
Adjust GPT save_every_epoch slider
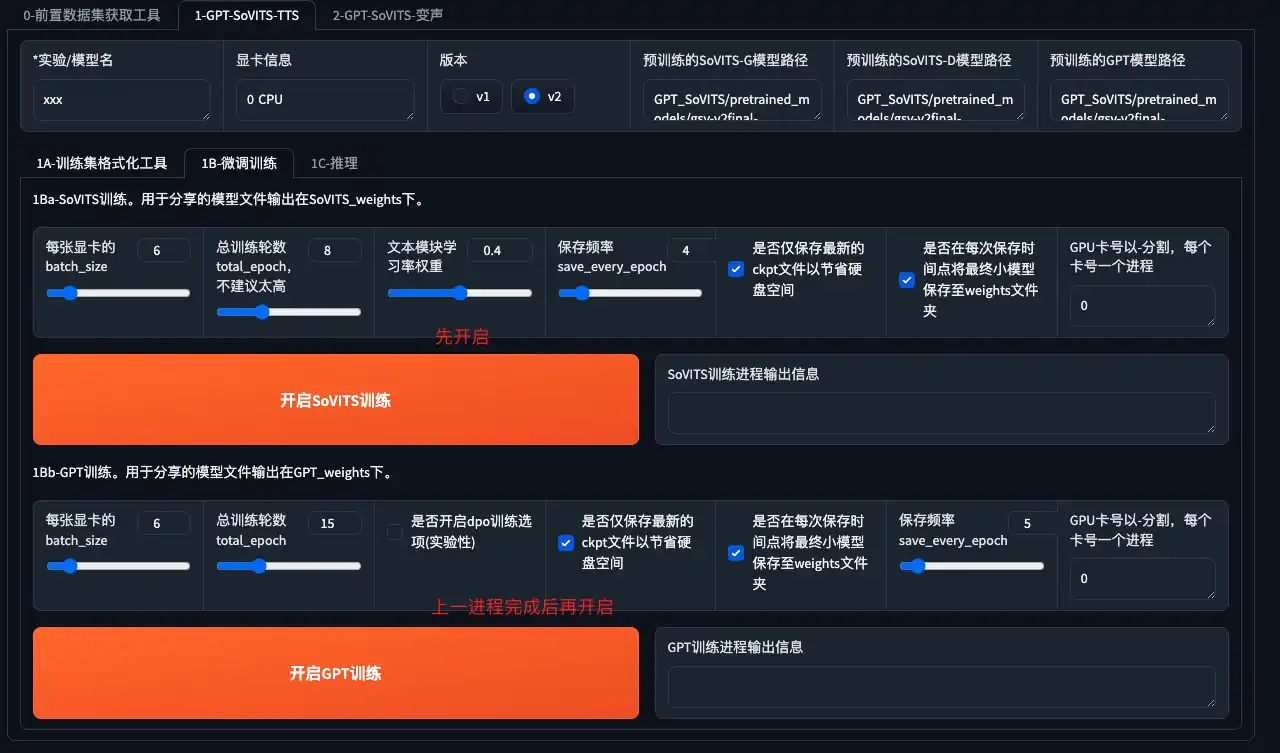971,566
